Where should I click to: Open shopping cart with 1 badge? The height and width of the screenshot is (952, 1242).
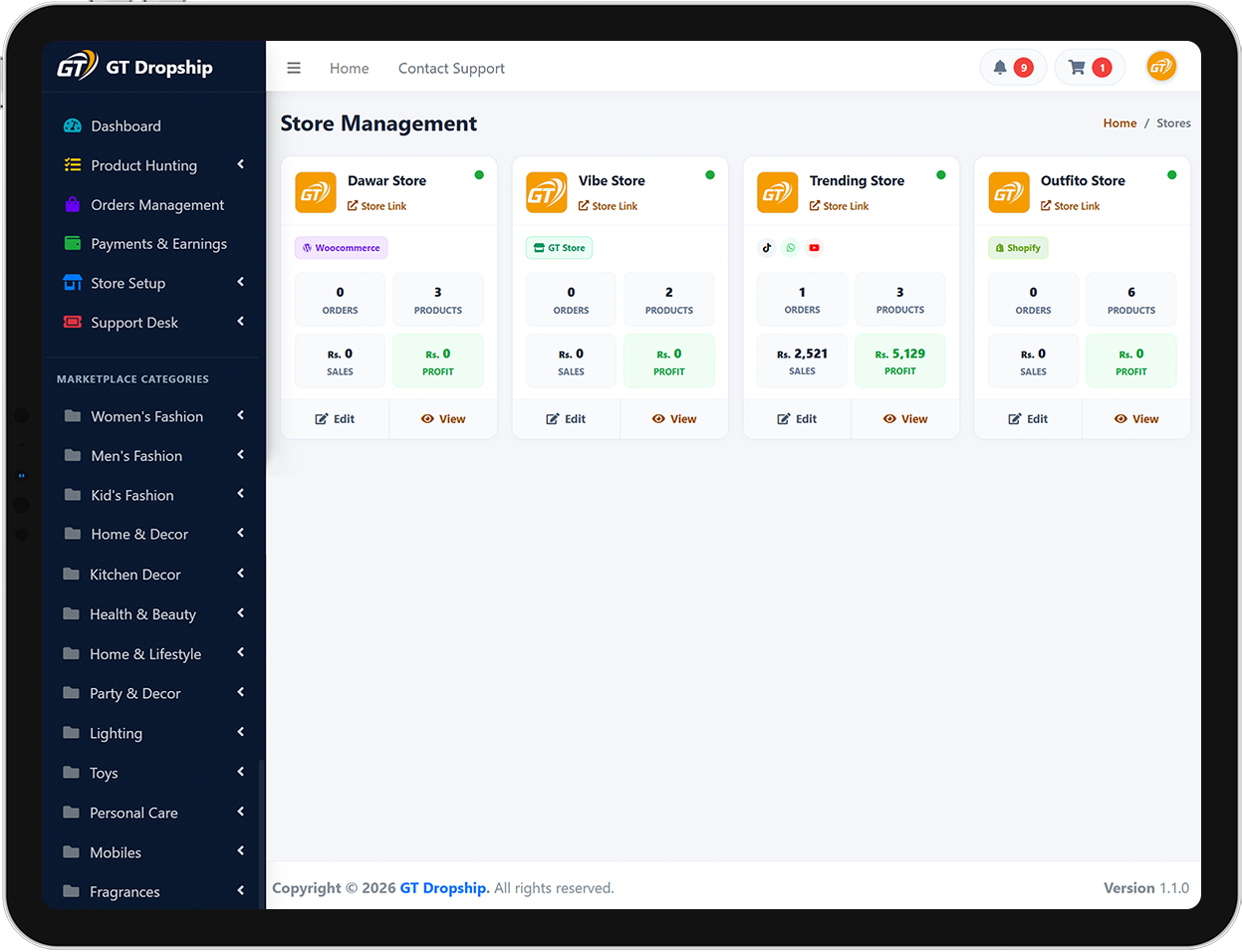pos(1090,68)
